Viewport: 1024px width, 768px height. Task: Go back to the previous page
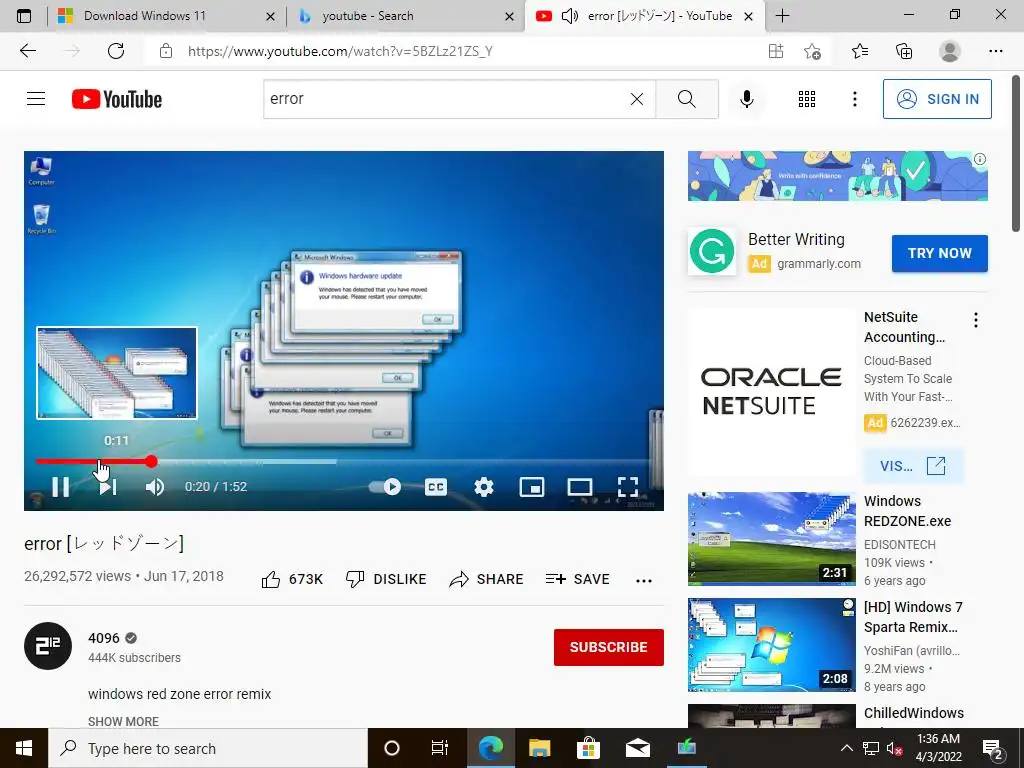pyautogui.click(x=27, y=51)
